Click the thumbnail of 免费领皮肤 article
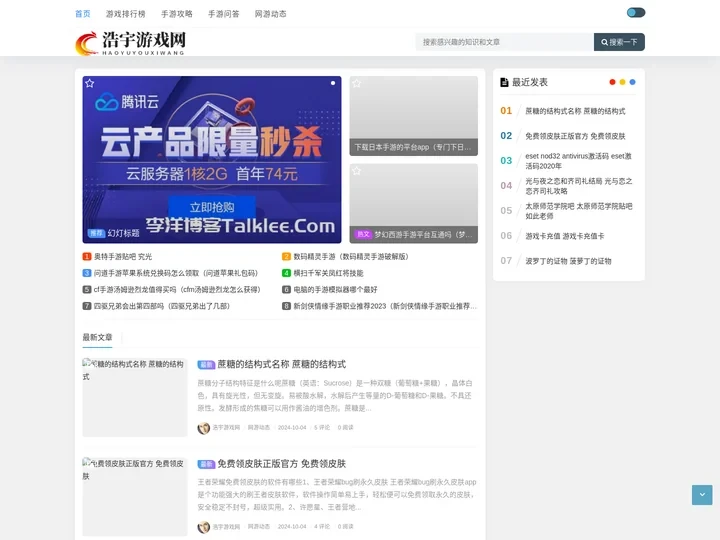 135,497
